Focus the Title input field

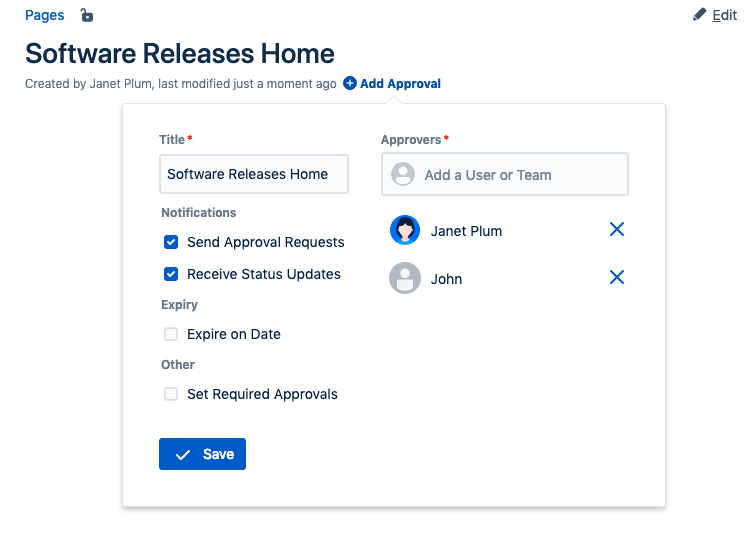click(253, 174)
